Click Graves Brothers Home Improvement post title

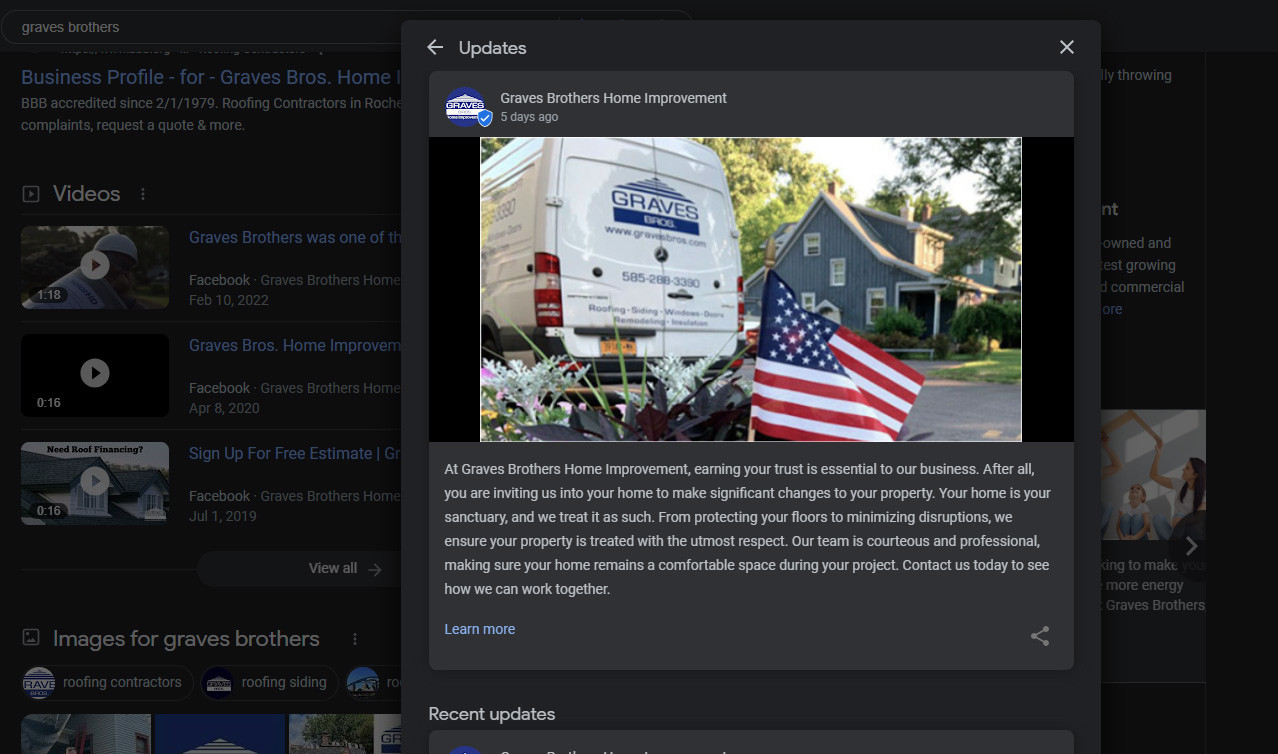(x=613, y=98)
